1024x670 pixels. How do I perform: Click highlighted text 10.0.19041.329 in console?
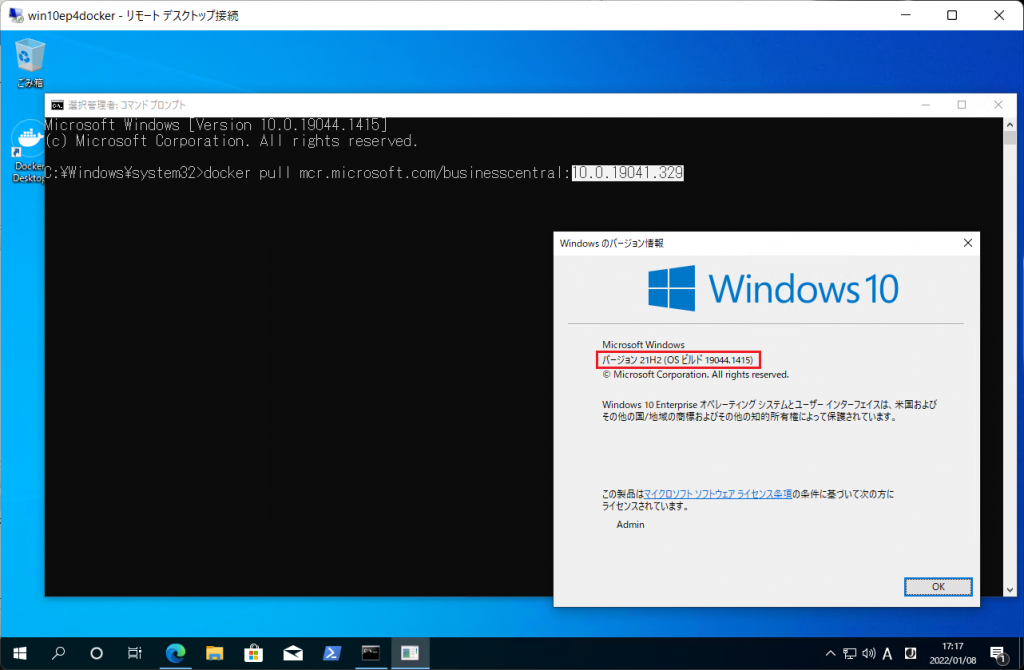[628, 173]
